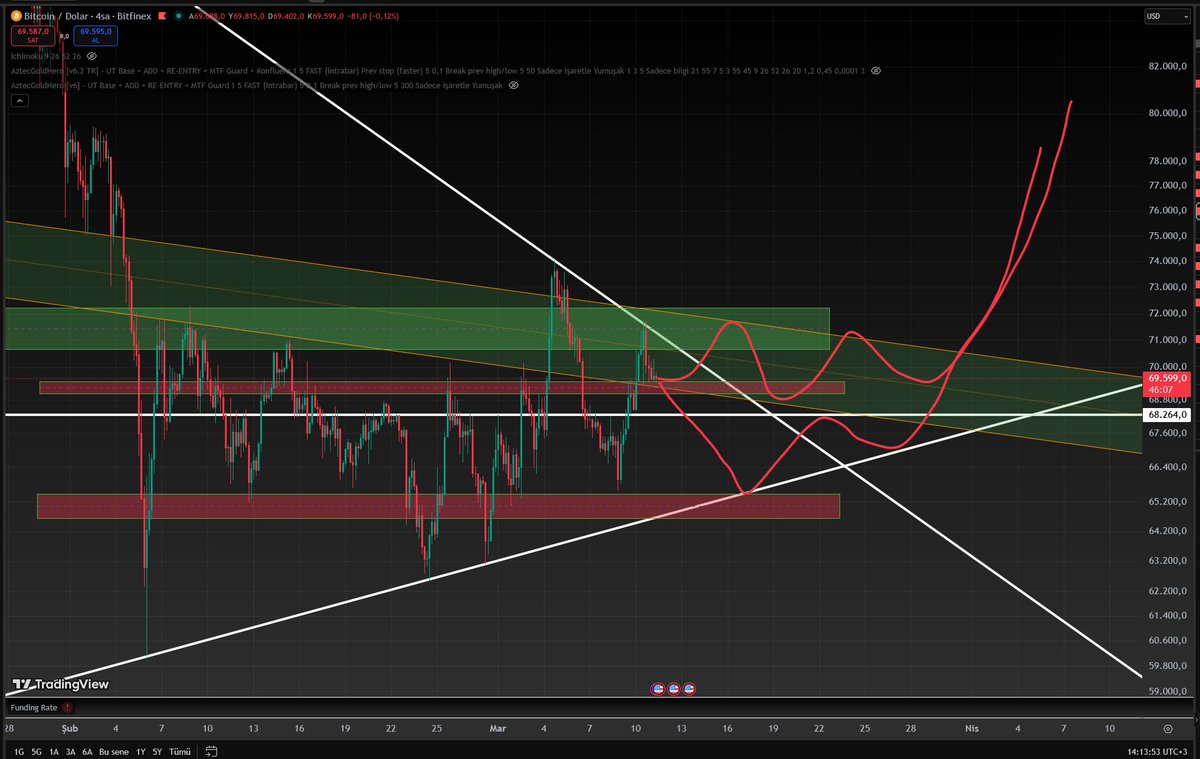Toggle Ichimoku indicator visibility eye

click(94, 57)
